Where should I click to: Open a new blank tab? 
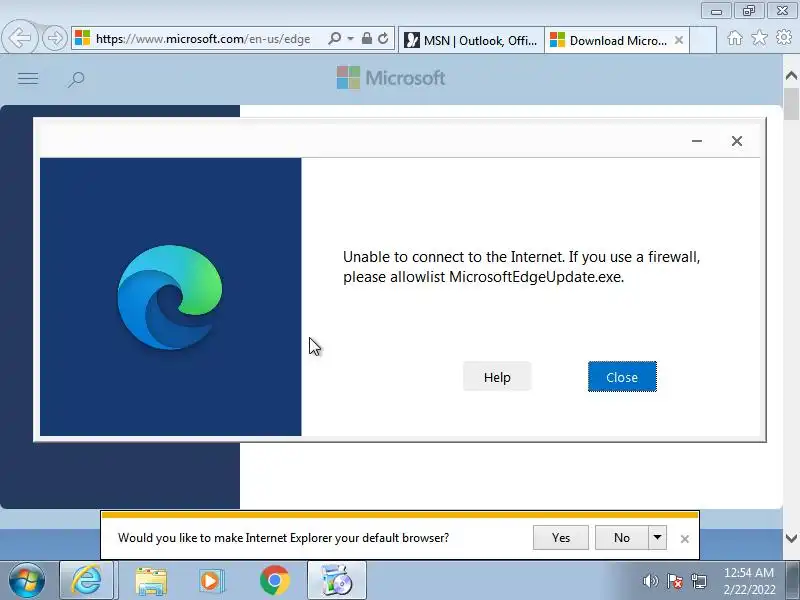tap(703, 40)
